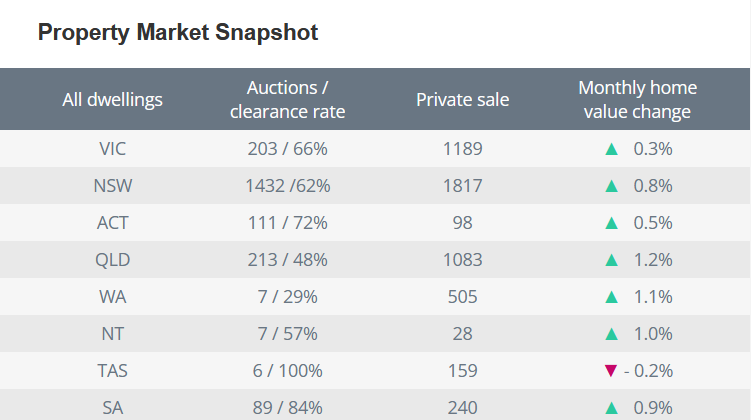The width and height of the screenshot is (751, 420).
Task: Select the SA auctions value 89 / 84%
Action: click(x=288, y=408)
